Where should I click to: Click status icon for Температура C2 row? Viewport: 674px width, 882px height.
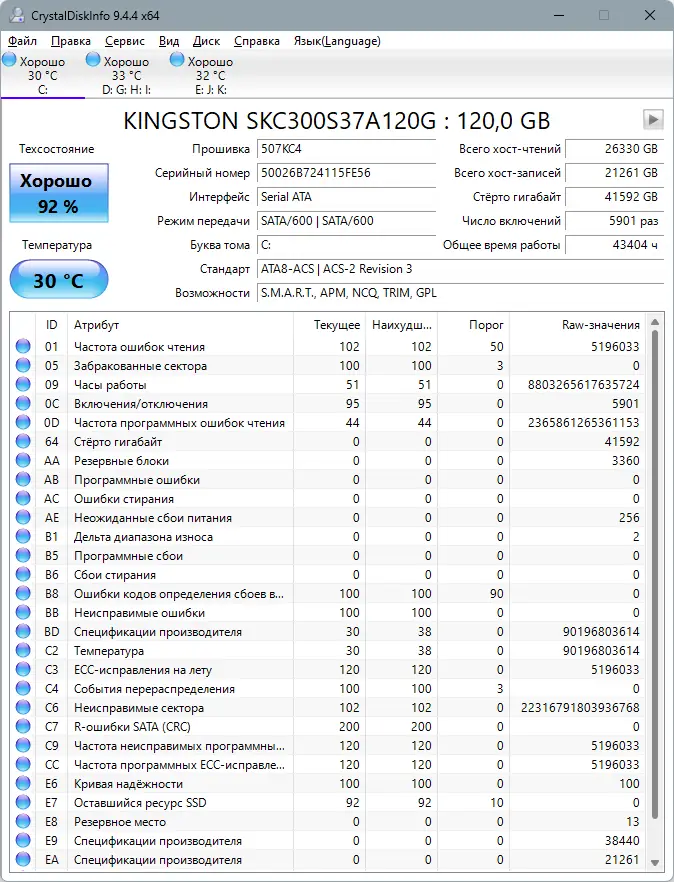tap(23, 651)
